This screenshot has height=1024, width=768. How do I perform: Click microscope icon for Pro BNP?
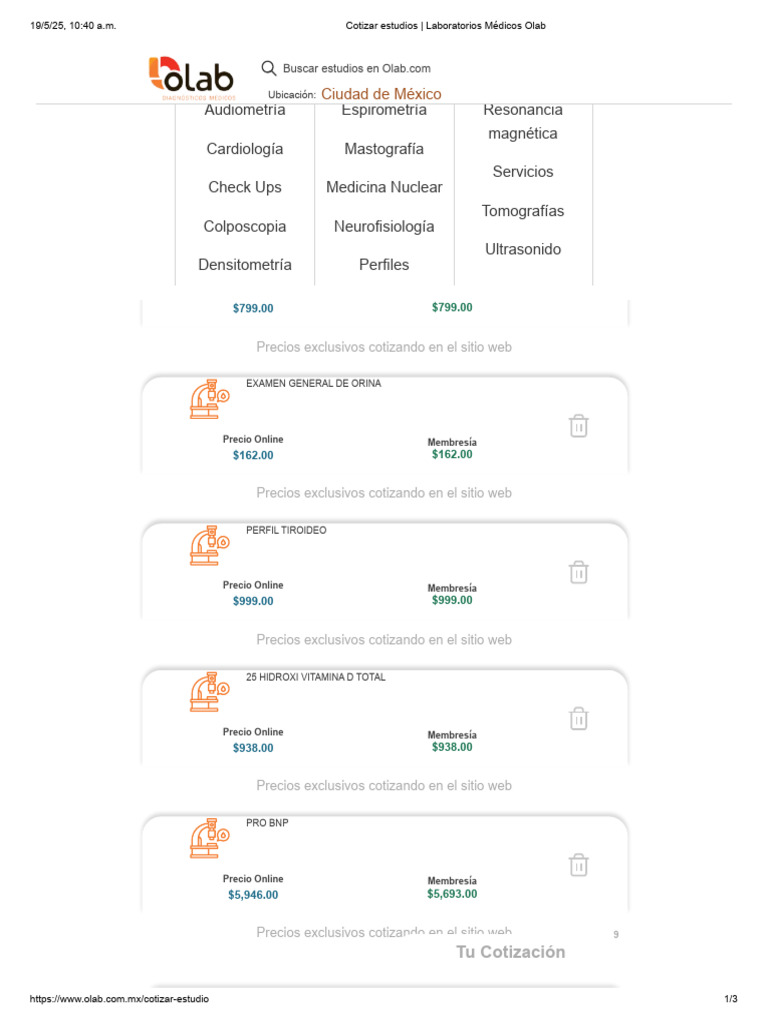point(210,838)
